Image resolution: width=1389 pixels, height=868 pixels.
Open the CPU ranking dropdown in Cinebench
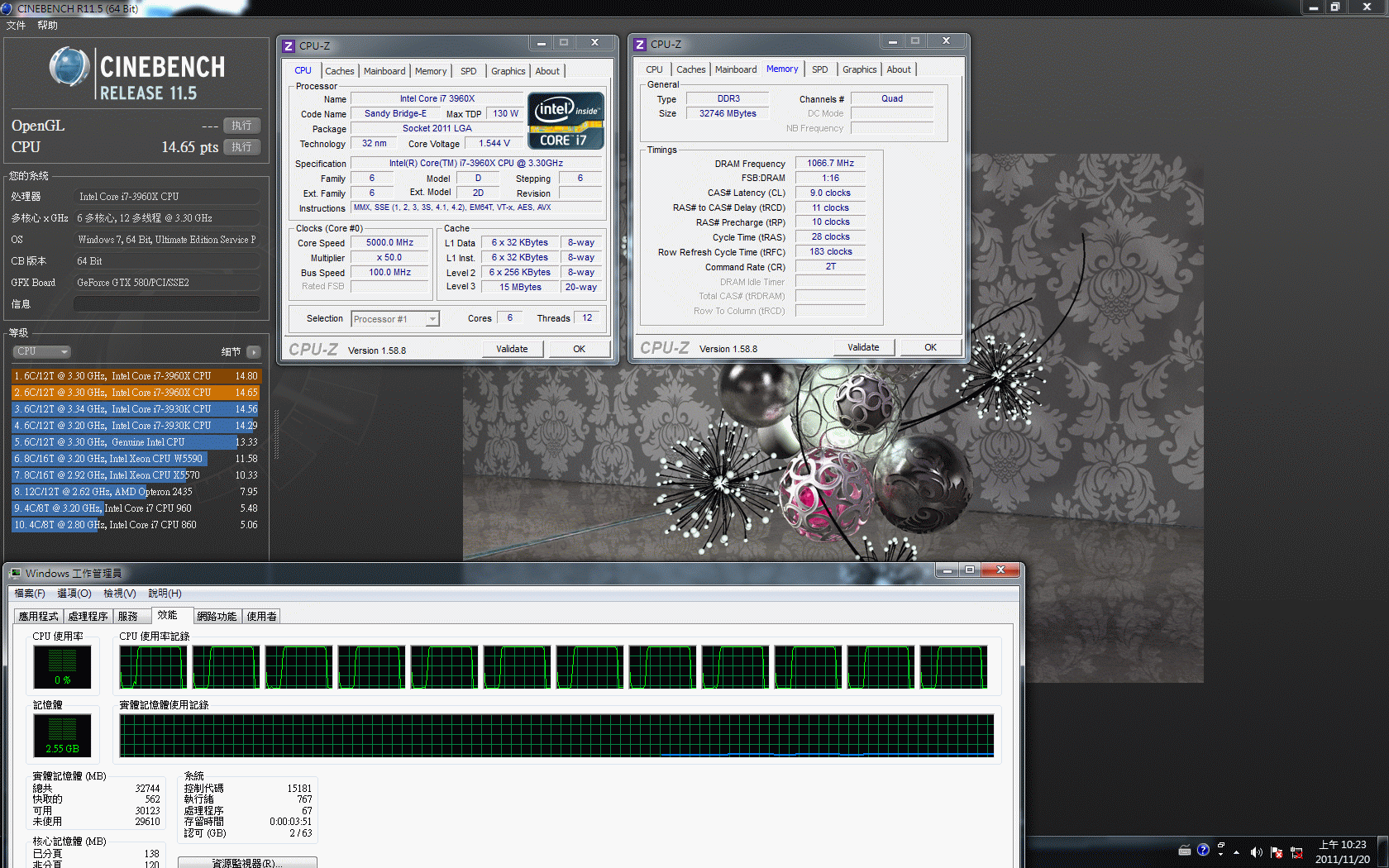pos(41,351)
